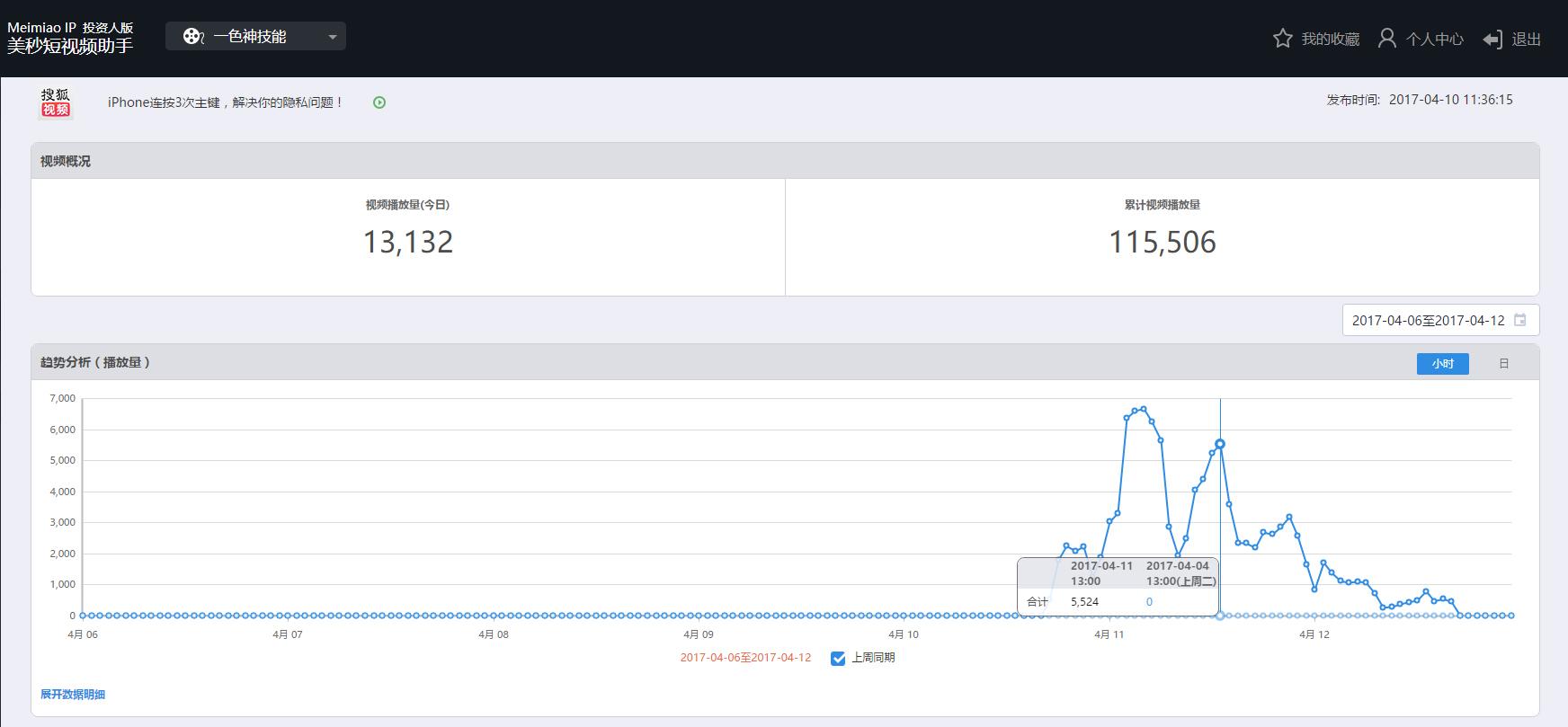
Task: Open personal center user icon
Action: (x=1387, y=39)
